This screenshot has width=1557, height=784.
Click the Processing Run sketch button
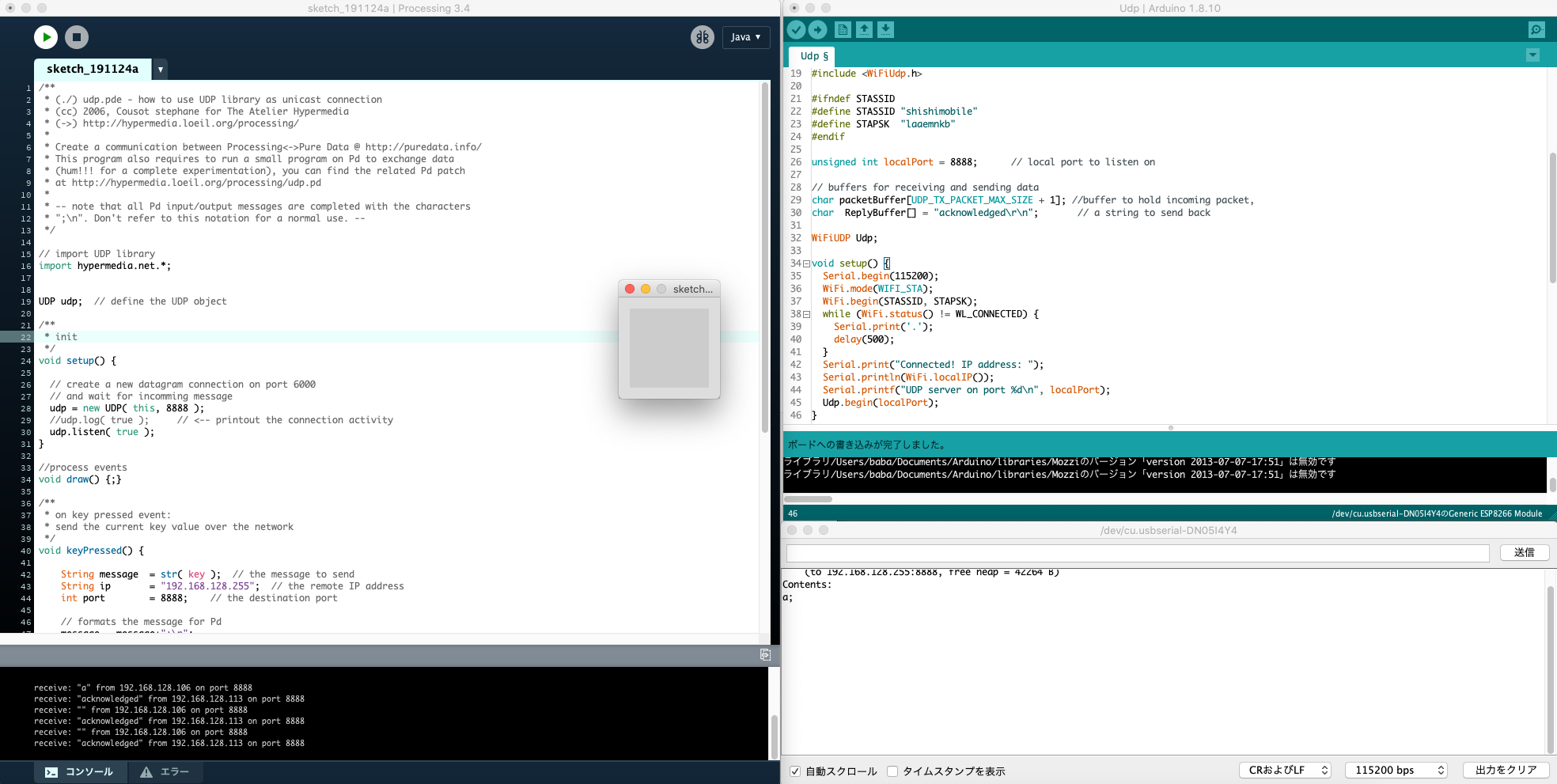46,37
